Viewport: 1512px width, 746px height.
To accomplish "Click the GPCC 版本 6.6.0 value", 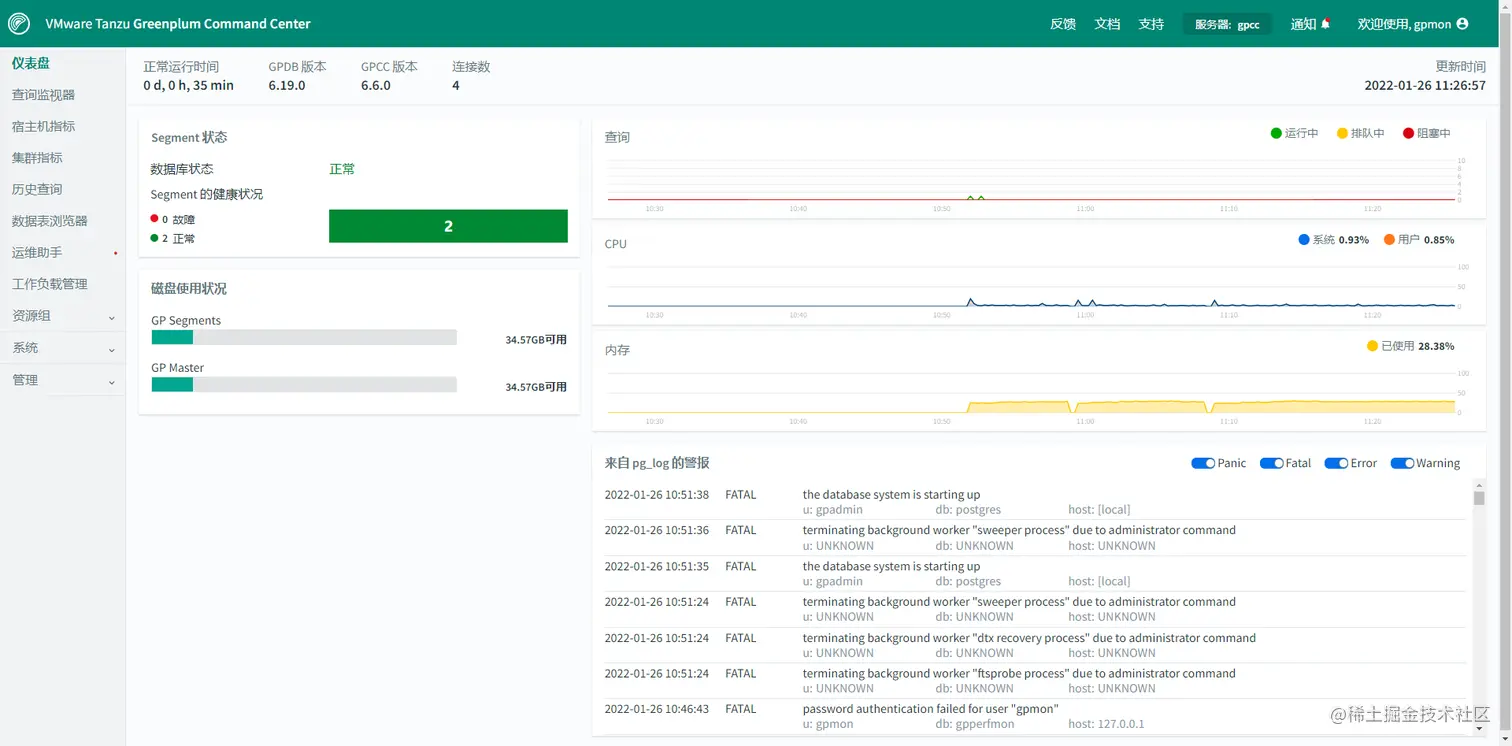I will (x=376, y=86).
